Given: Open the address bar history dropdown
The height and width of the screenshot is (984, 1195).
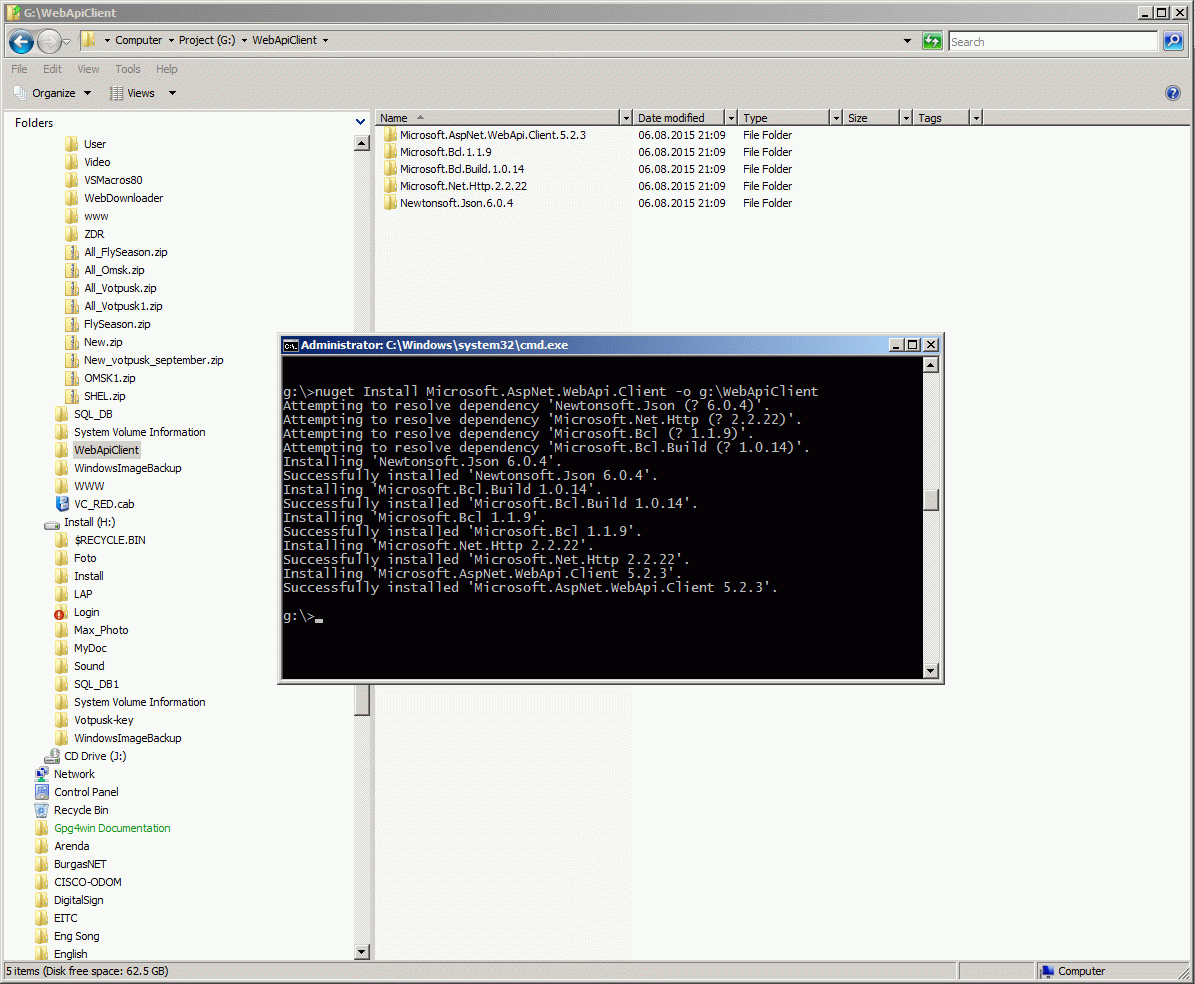Looking at the screenshot, I should point(907,41).
